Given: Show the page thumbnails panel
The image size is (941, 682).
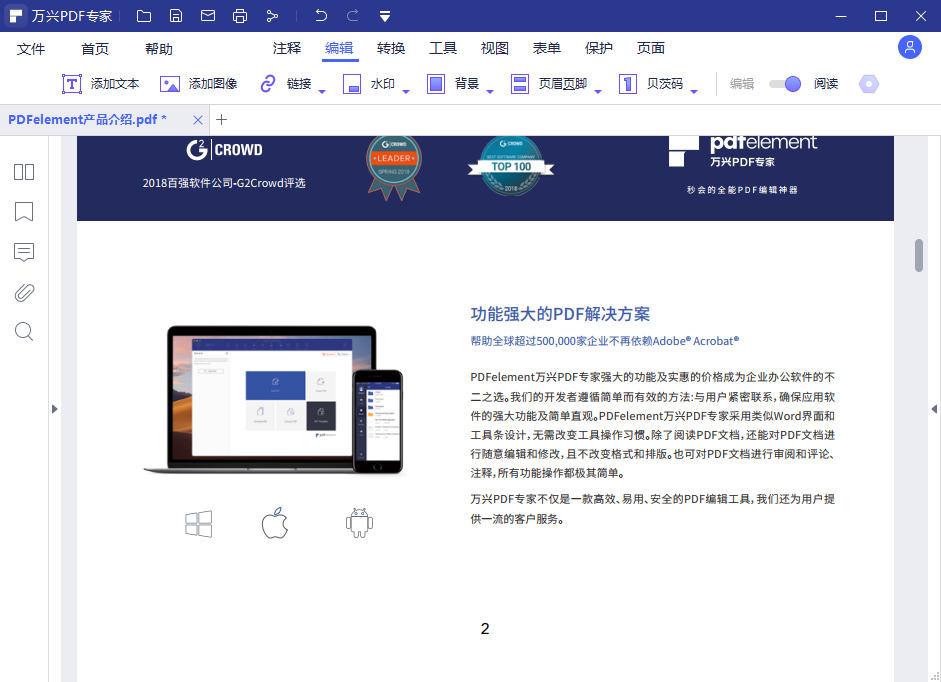Looking at the screenshot, I should pyautogui.click(x=23, y=171).
